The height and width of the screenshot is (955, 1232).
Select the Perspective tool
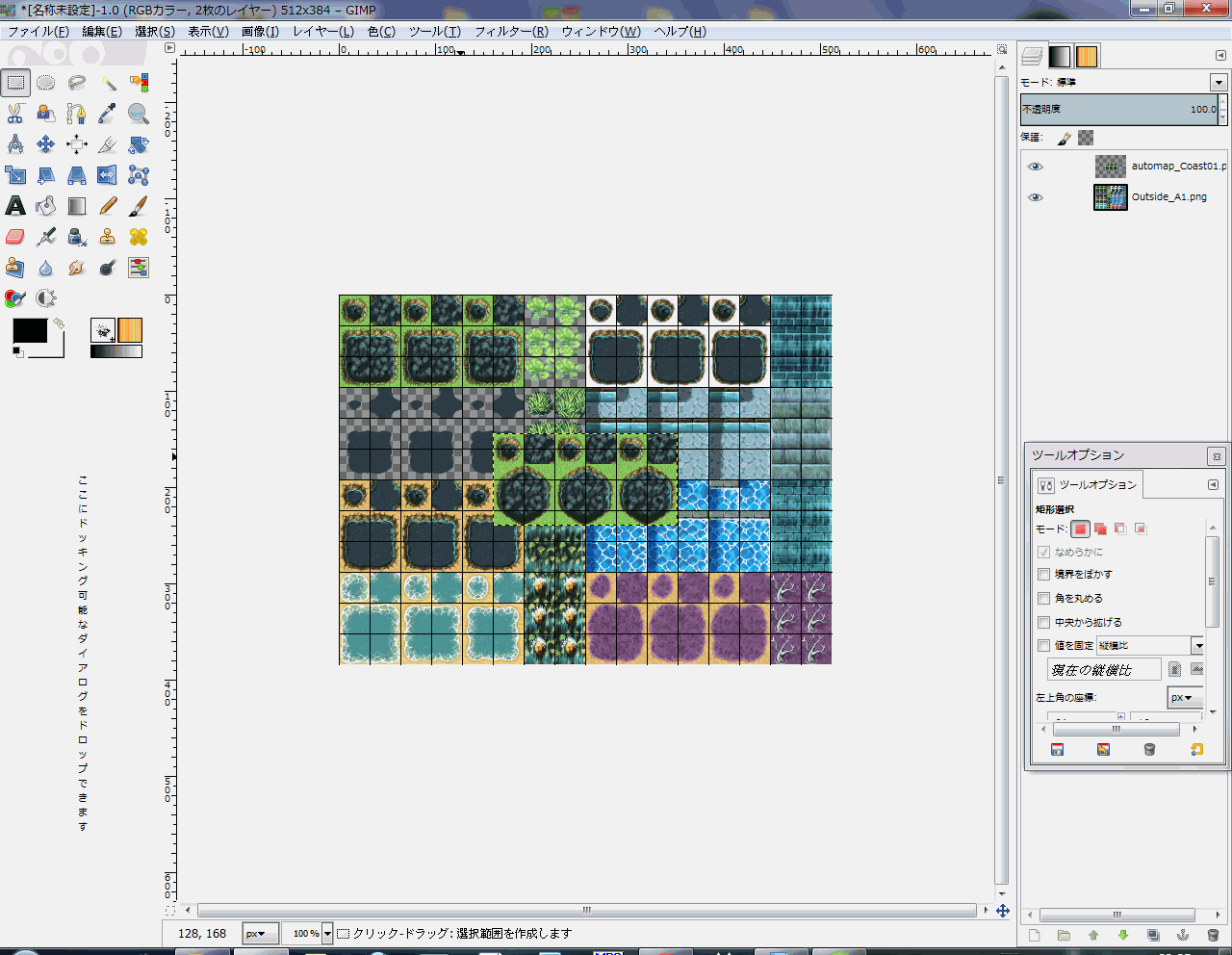point(77,176)
